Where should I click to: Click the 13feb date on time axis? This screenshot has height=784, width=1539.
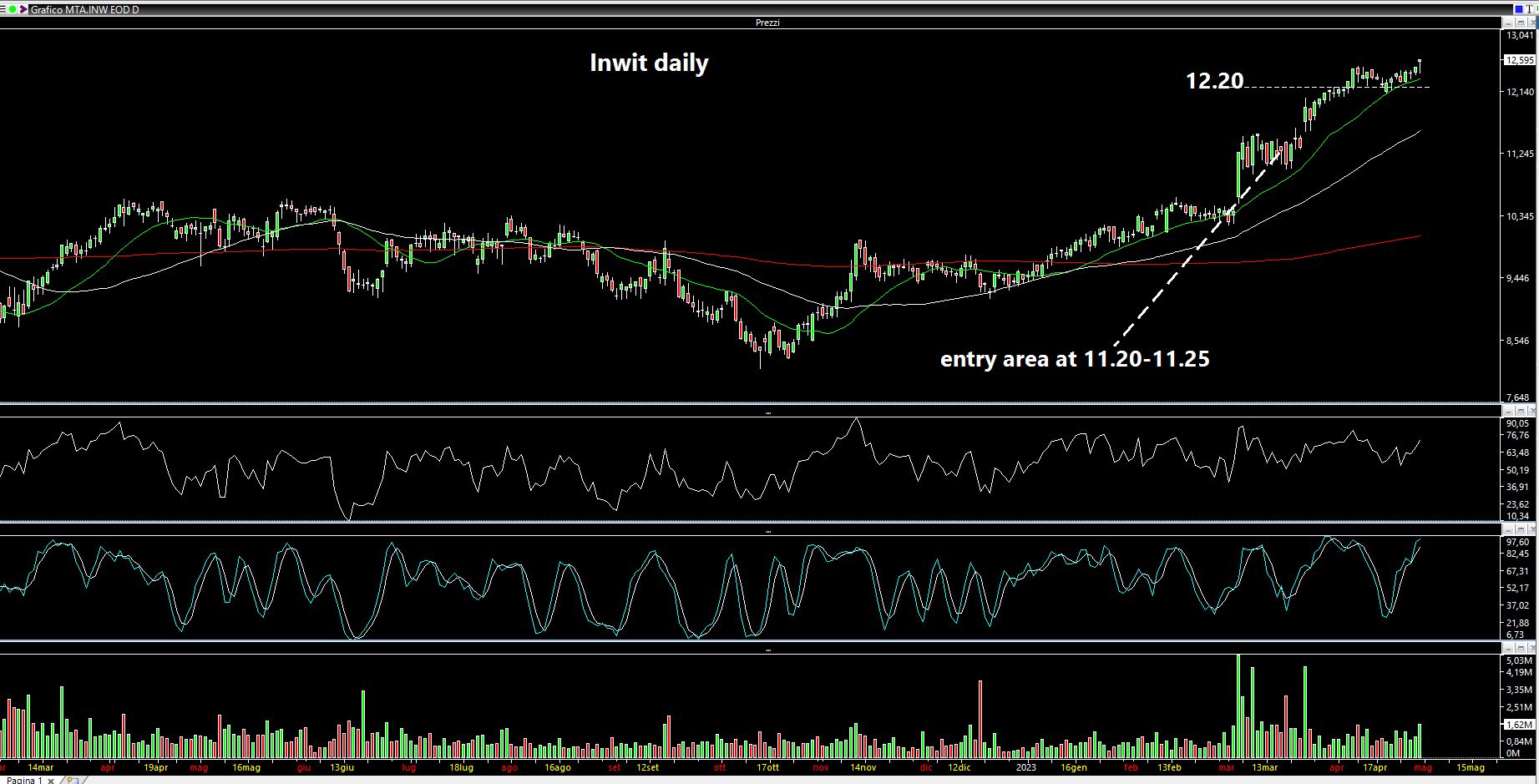click(1169, 767)
